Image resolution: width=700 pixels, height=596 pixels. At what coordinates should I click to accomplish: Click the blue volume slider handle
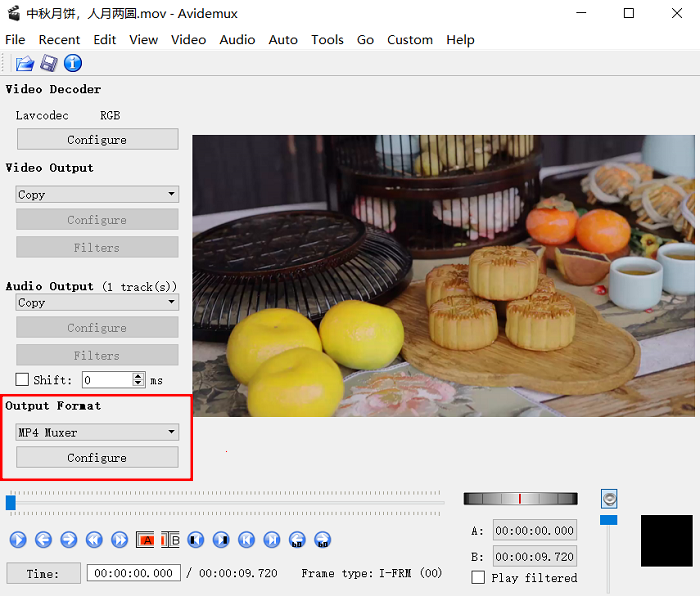[608, 520]
